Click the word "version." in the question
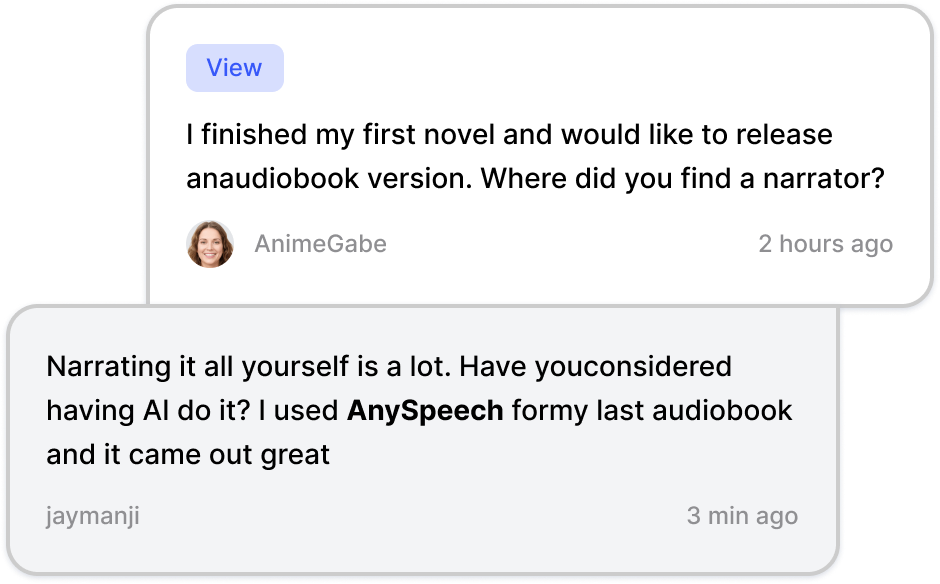 point(420,178)
